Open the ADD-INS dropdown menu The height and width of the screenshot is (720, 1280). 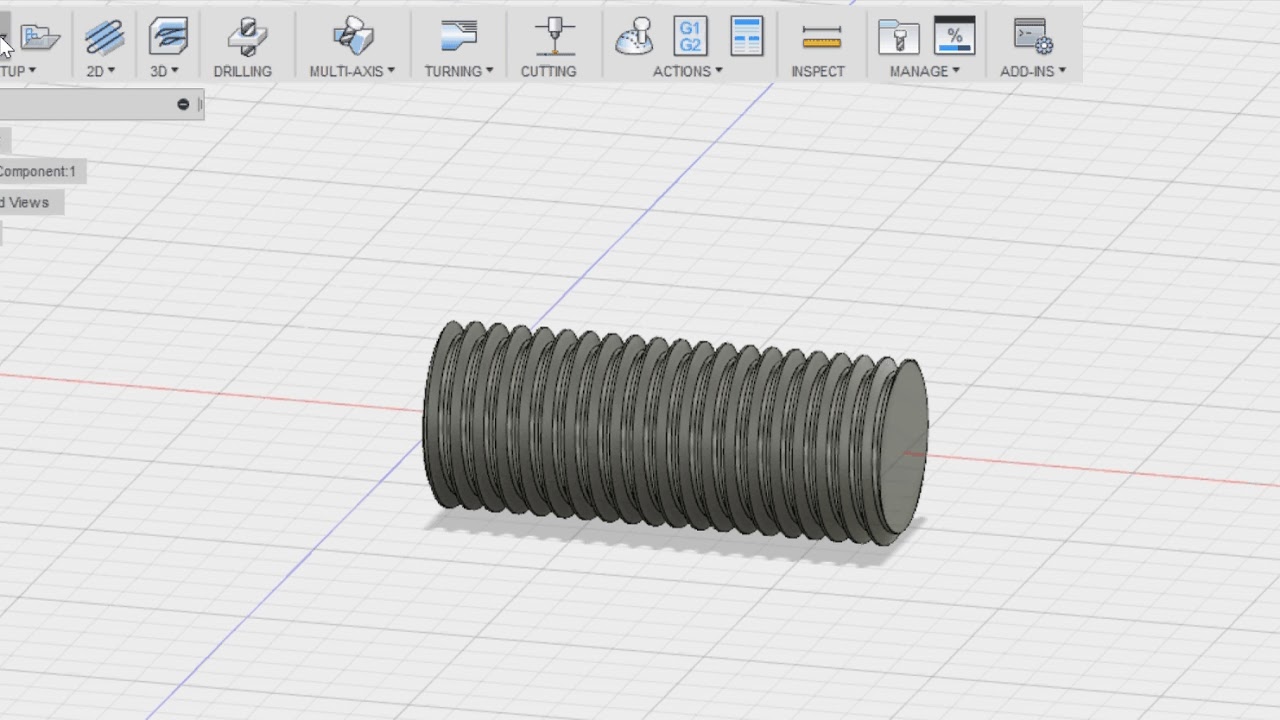[x=1033, y=71]
